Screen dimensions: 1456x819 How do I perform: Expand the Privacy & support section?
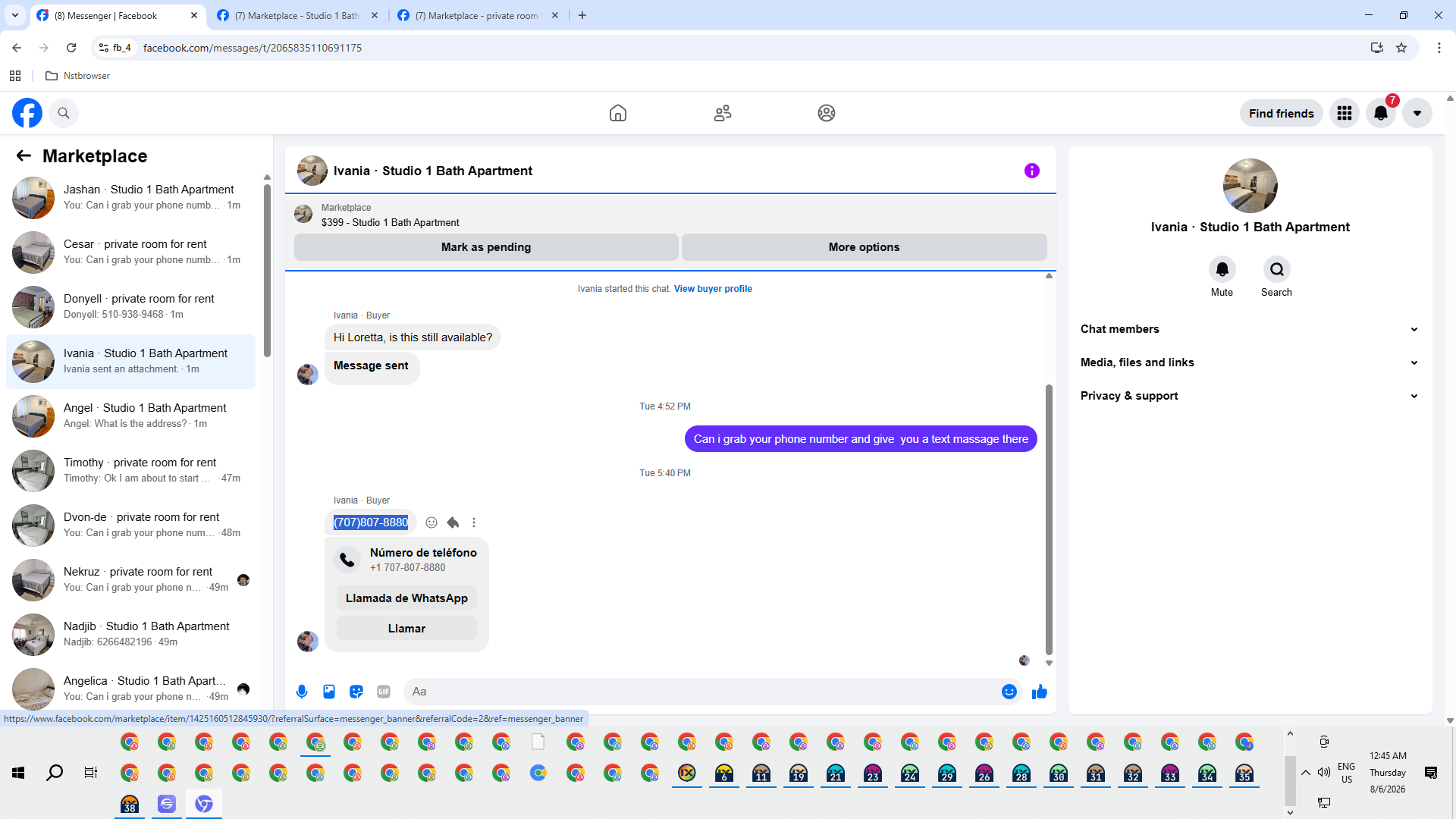tap(1249, 396)
